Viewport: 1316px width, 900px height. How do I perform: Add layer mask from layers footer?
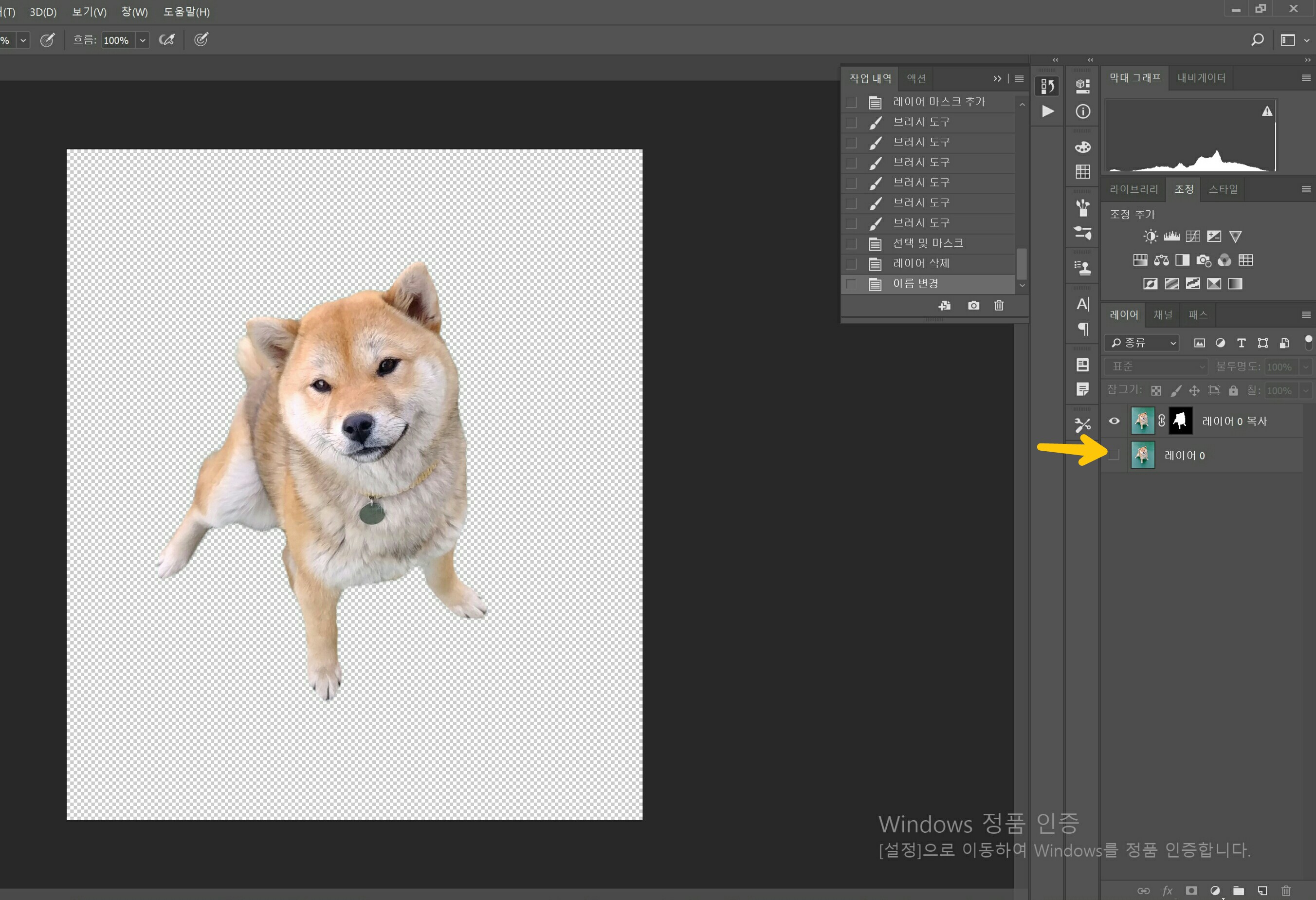coord(1191,890)
